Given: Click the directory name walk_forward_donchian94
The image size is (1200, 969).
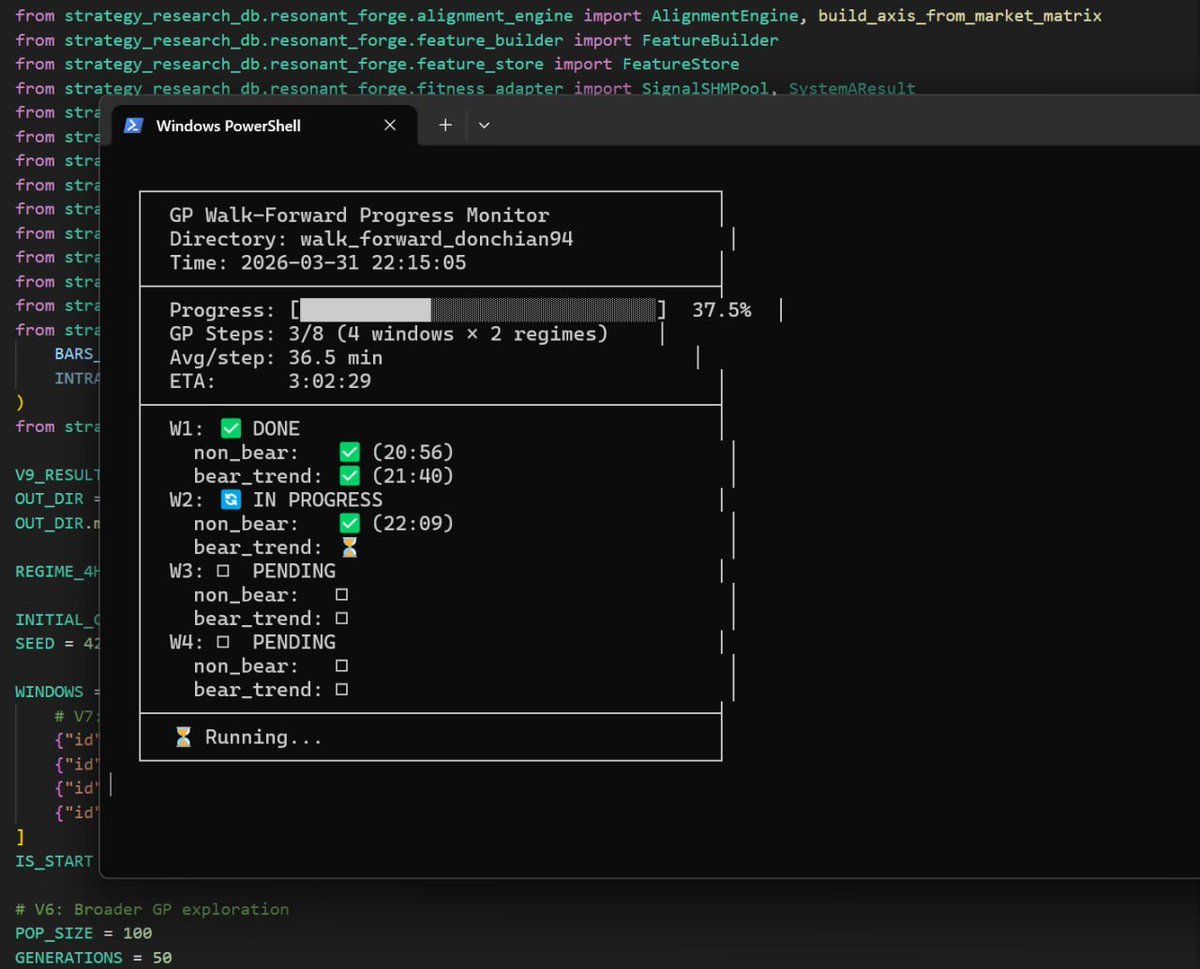Looking at the screenshot, I should coord(437,239).
